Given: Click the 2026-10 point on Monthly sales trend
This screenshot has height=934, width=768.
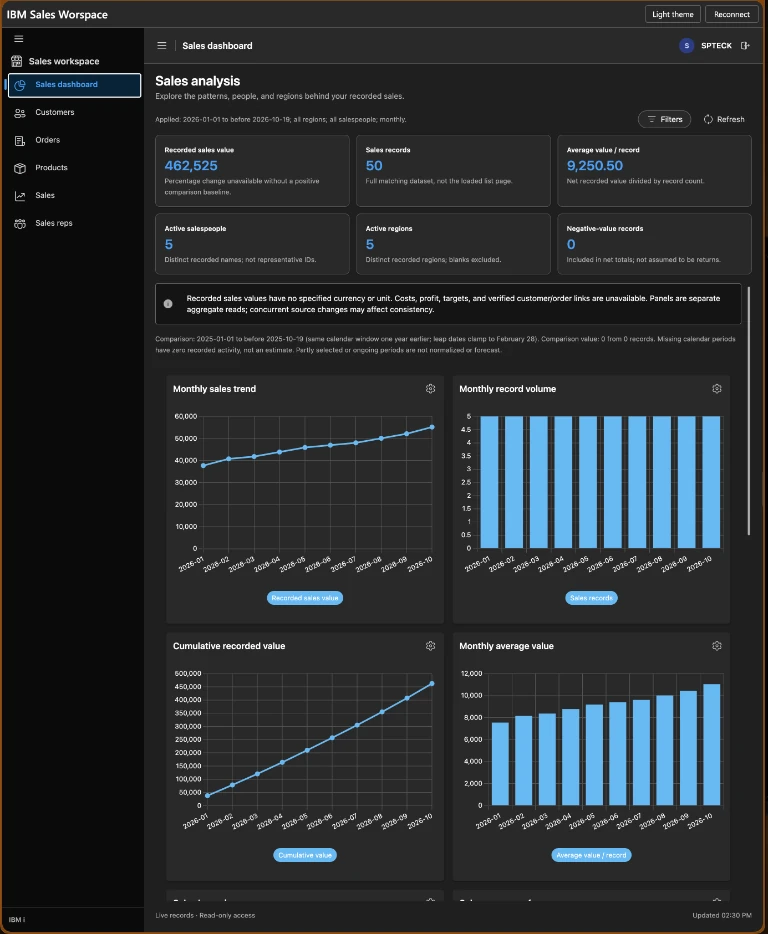Looking at the screenshot, I should [432, 427].
